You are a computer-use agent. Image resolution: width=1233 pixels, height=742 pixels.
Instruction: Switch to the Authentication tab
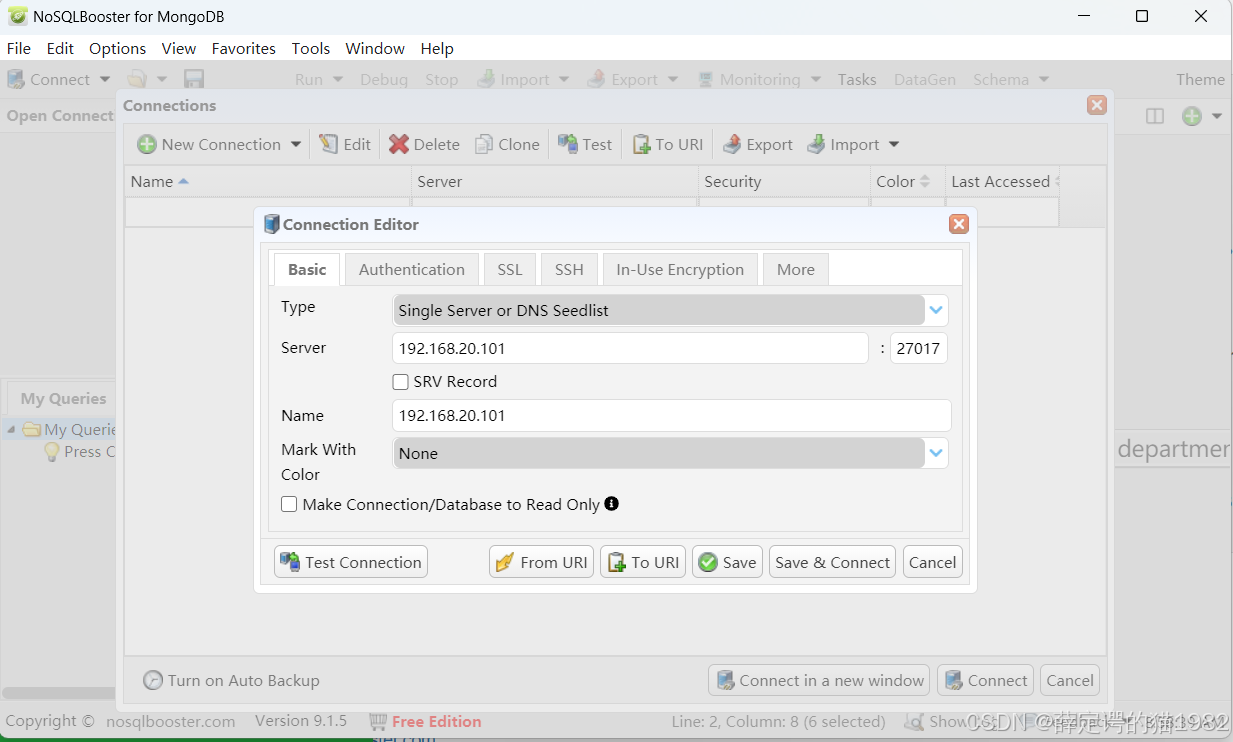(x=411, y=268)
